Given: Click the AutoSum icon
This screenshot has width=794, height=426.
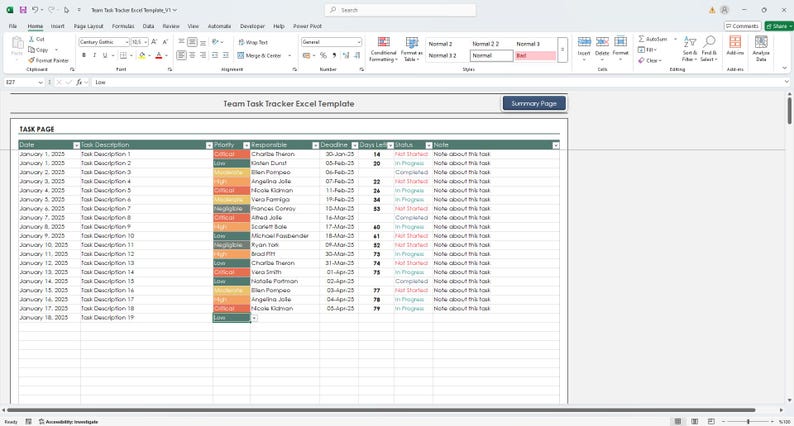Looking at the screenshot, I should 641,39.
